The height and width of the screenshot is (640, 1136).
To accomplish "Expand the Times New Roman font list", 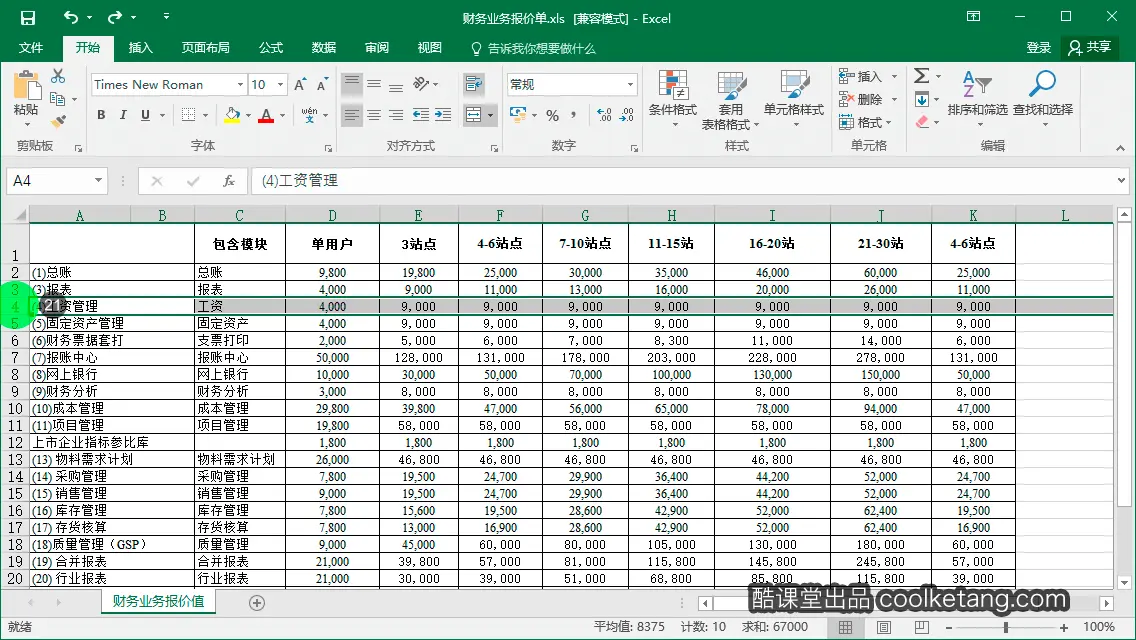I will coord(241,85).
